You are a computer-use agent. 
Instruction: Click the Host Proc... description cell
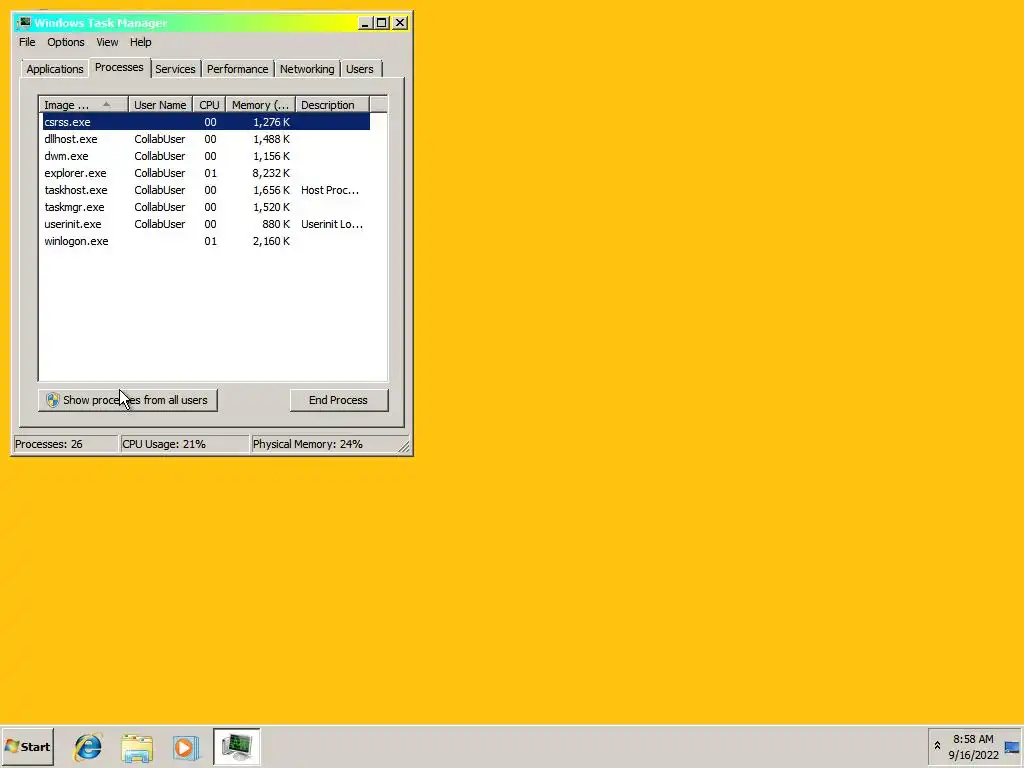tap(330, 190)
